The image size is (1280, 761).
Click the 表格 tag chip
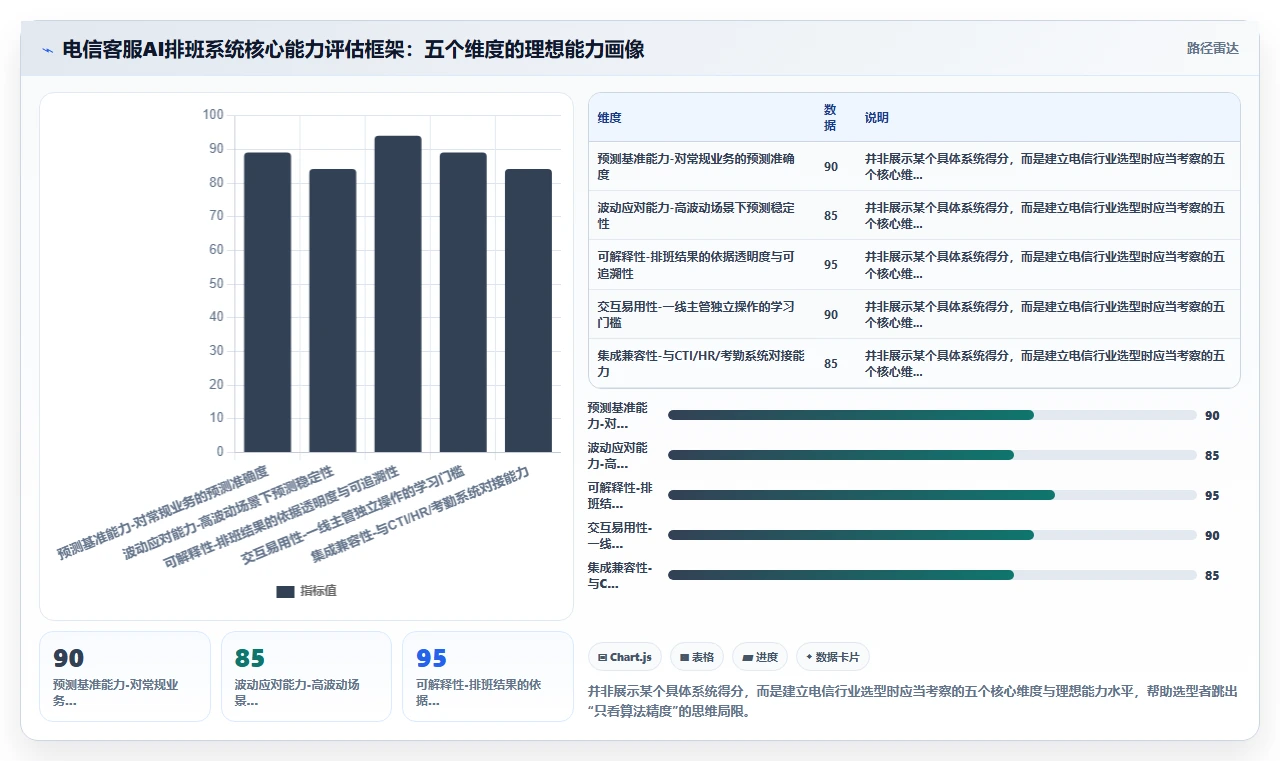(x=697, y=657)
